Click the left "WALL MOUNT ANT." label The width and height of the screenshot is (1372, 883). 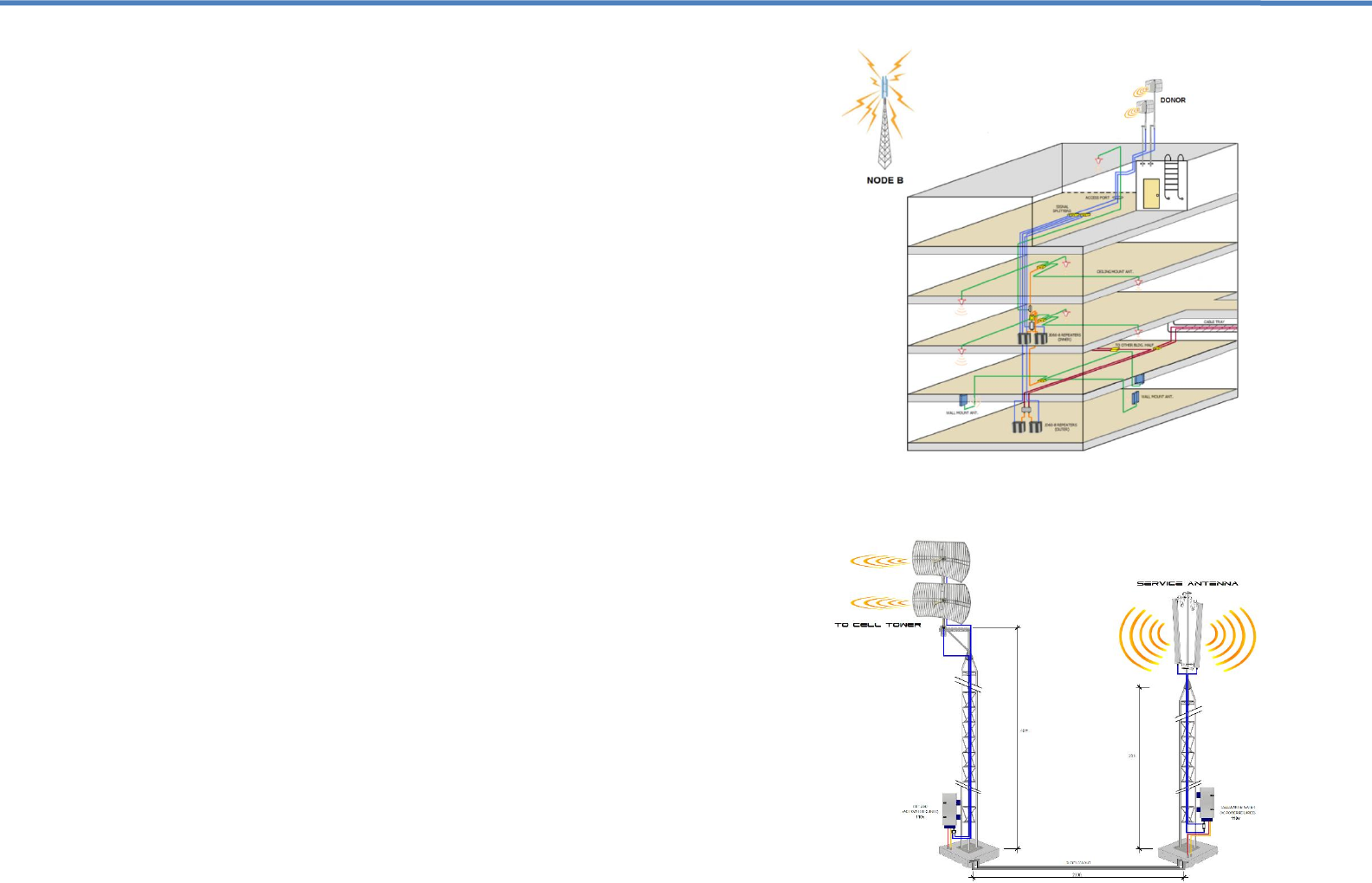pyautogui.click(x=961, y=412)
